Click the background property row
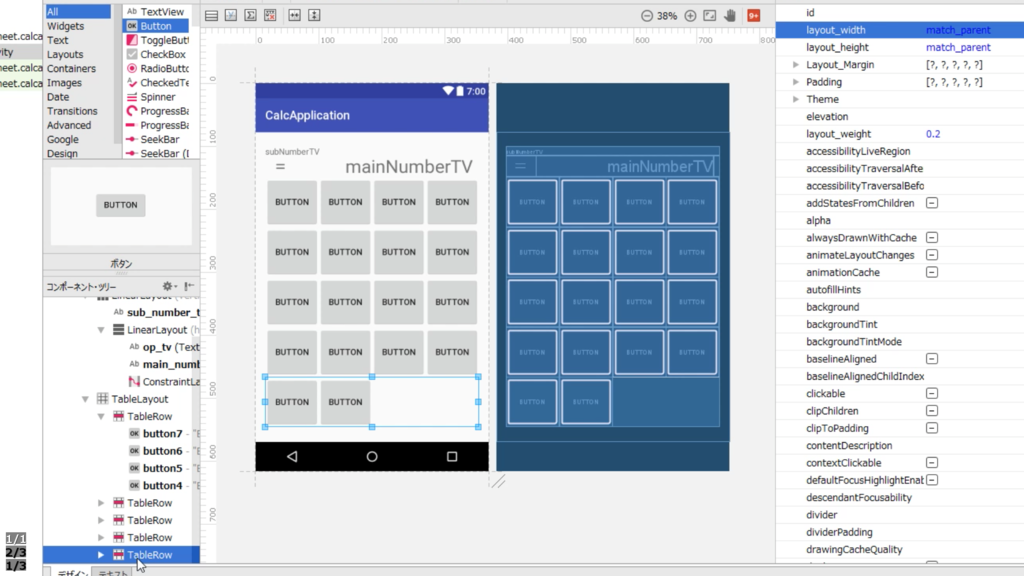This screenshot has height=576, width=1024. click(x=900, y=307)
